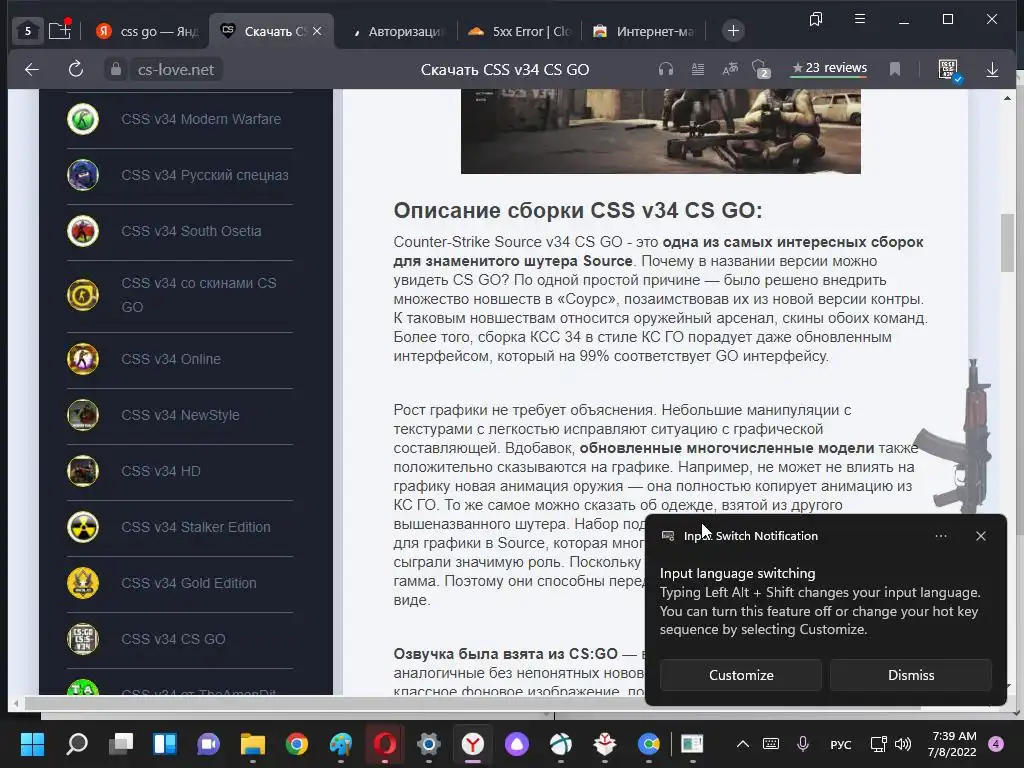Click the cs-love.net address field
1024x768 pixels.
coord(176,69)
